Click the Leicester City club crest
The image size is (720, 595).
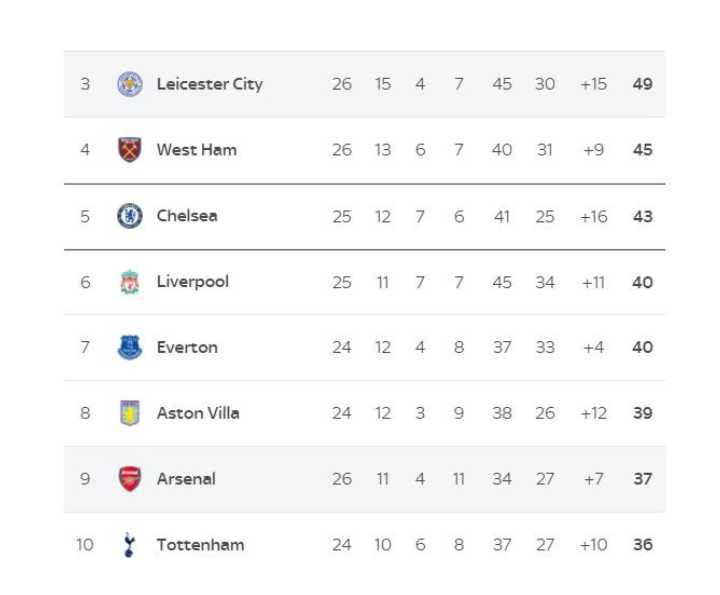click(130, 84)
